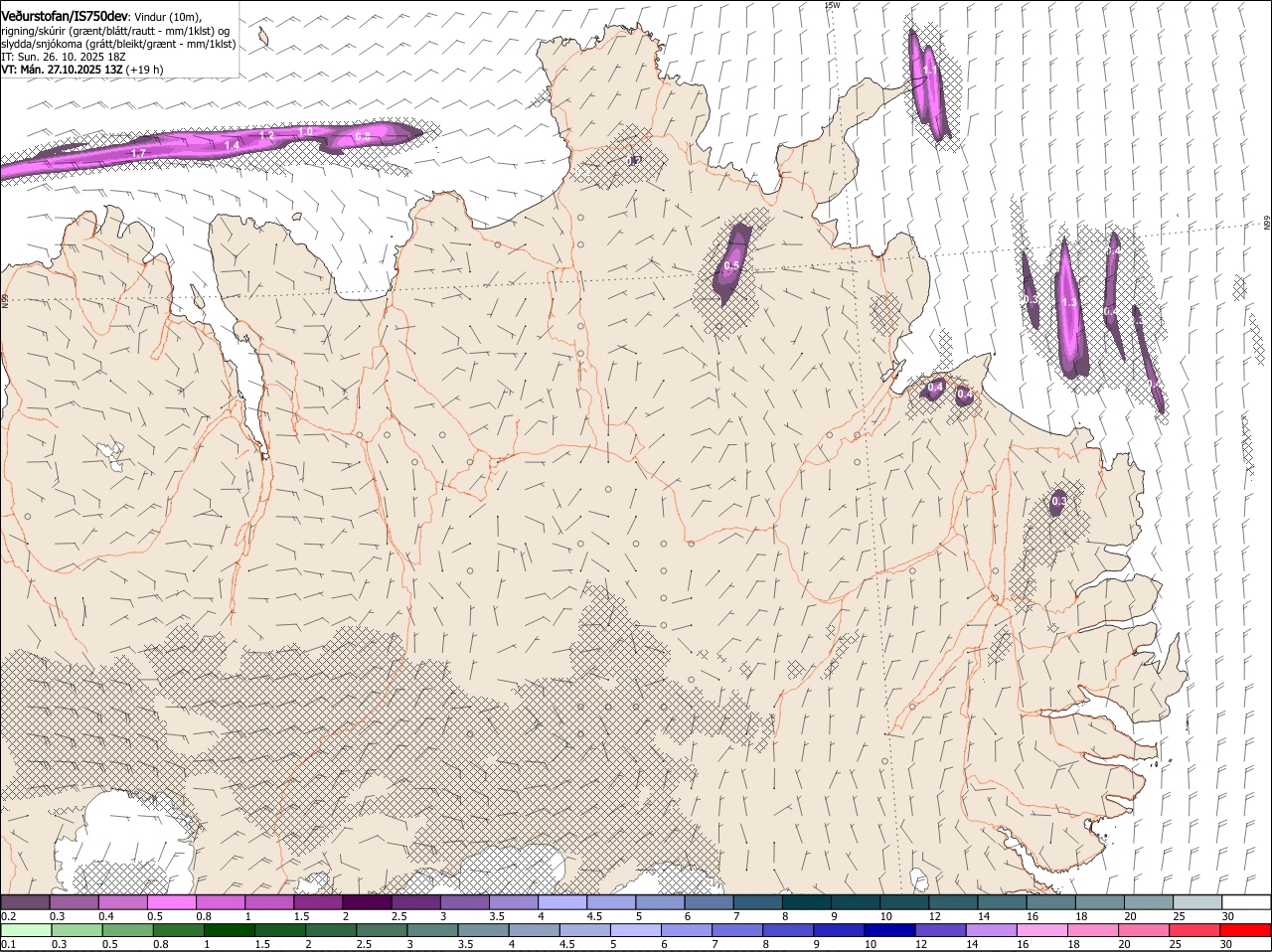Select rain scale swatch between 10 and 12
The image size is (1272, 952).
point(889,931)
